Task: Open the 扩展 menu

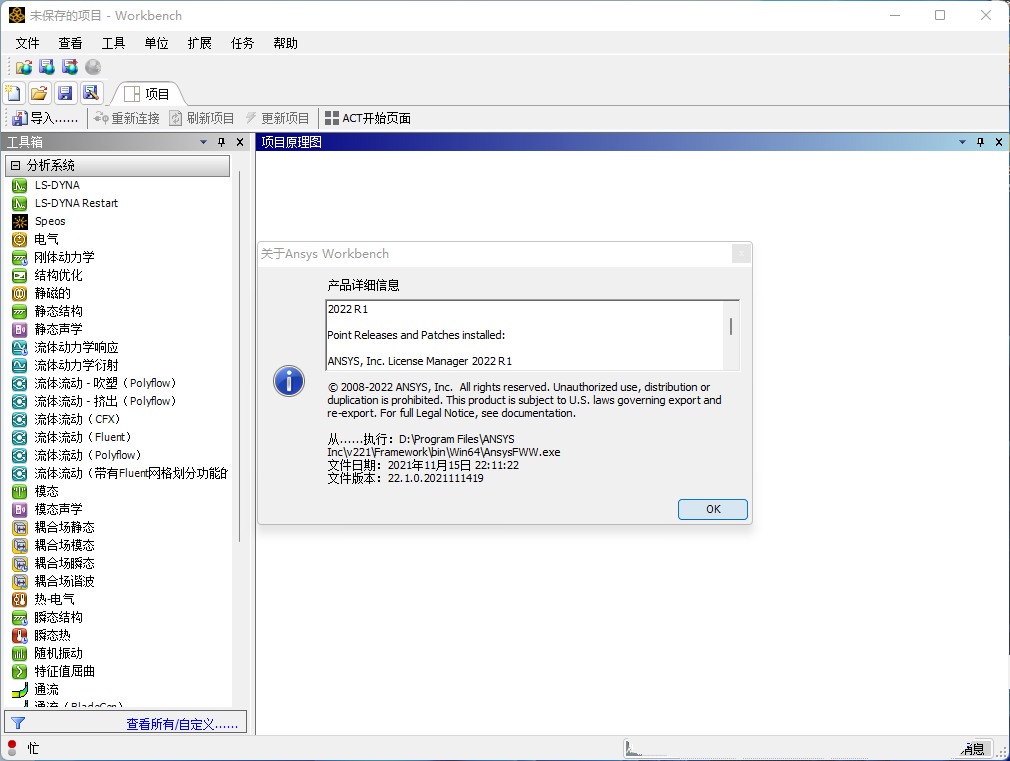Action: 200,43
